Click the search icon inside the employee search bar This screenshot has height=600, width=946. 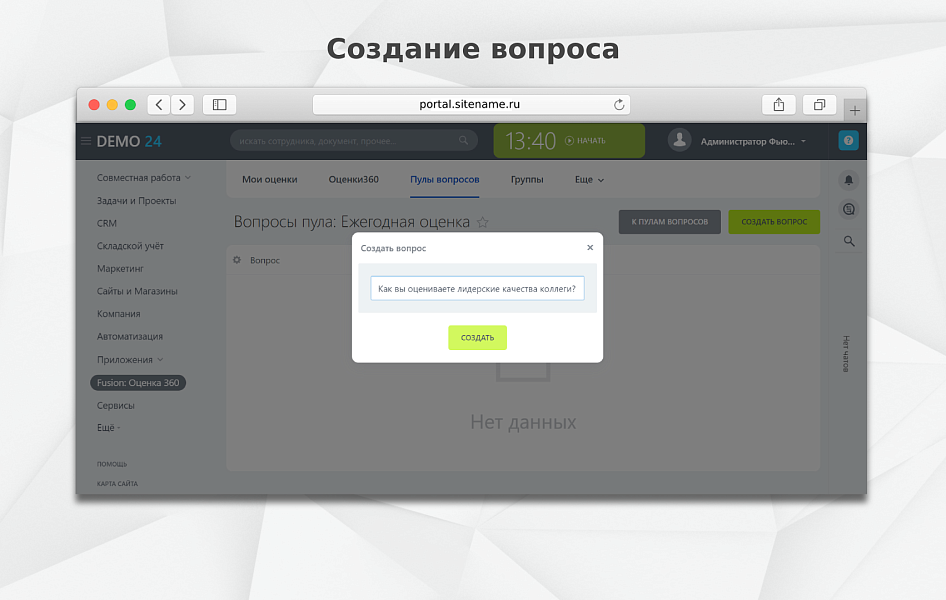[x=464, y=141]
